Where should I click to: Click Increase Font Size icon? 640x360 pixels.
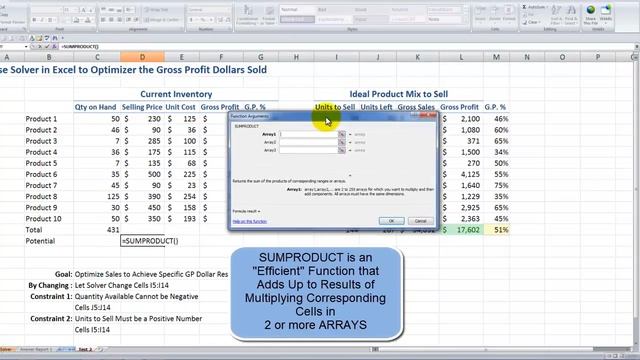(x=83, y=10)
